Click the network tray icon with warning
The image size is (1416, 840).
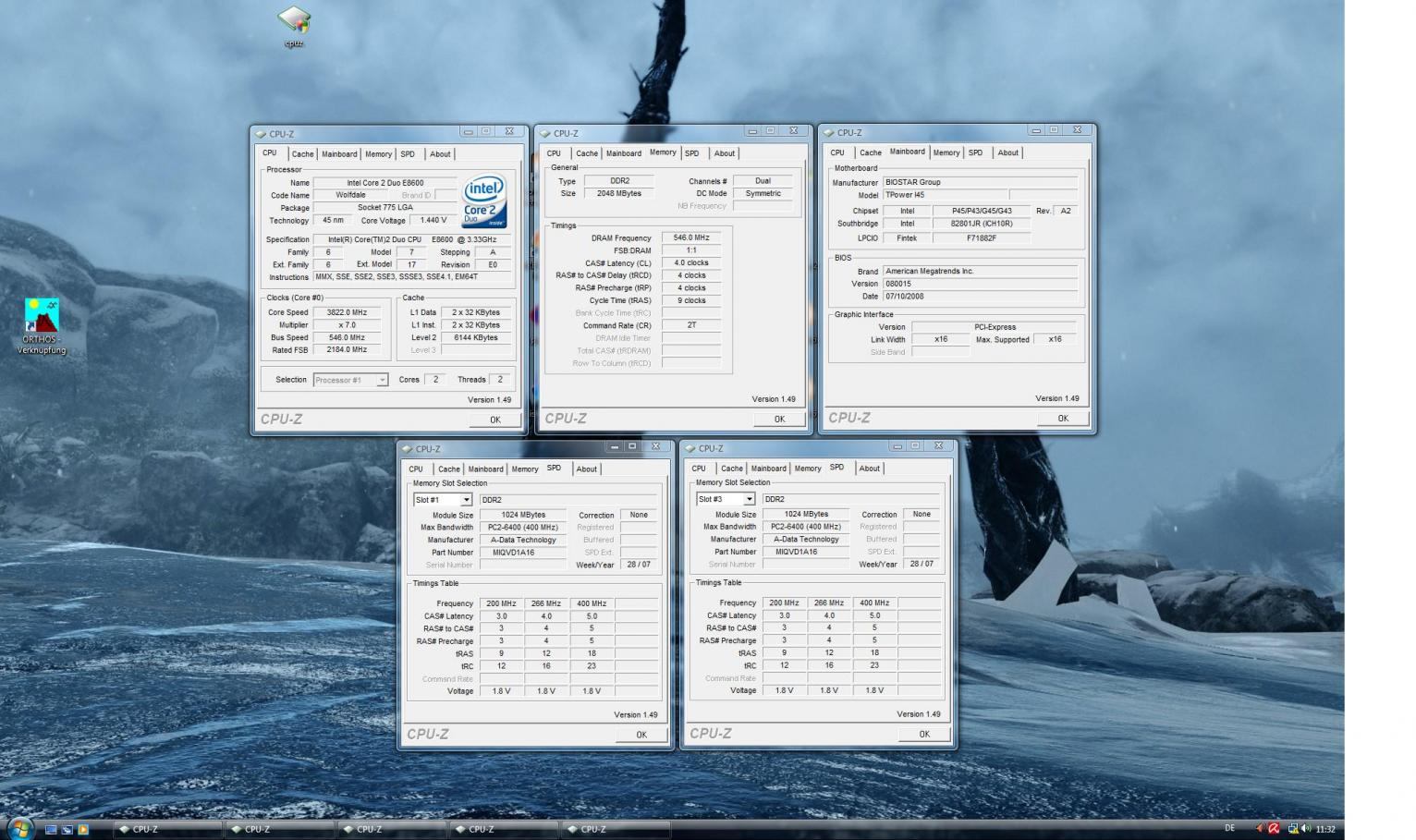point(1292,829)
